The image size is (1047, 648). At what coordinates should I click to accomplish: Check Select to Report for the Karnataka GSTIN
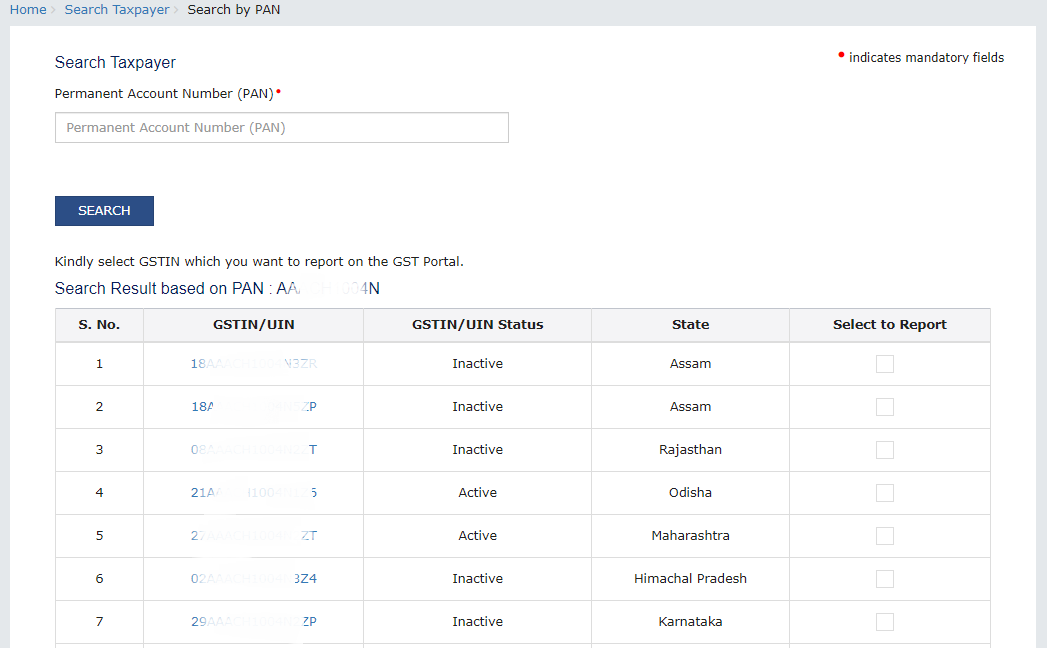click(x=884, y=621)
